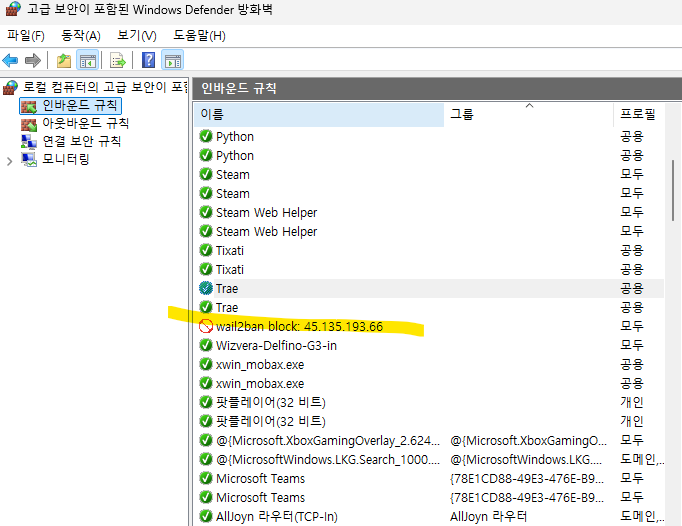Open the 동작(A) menu

pos(81,36)
